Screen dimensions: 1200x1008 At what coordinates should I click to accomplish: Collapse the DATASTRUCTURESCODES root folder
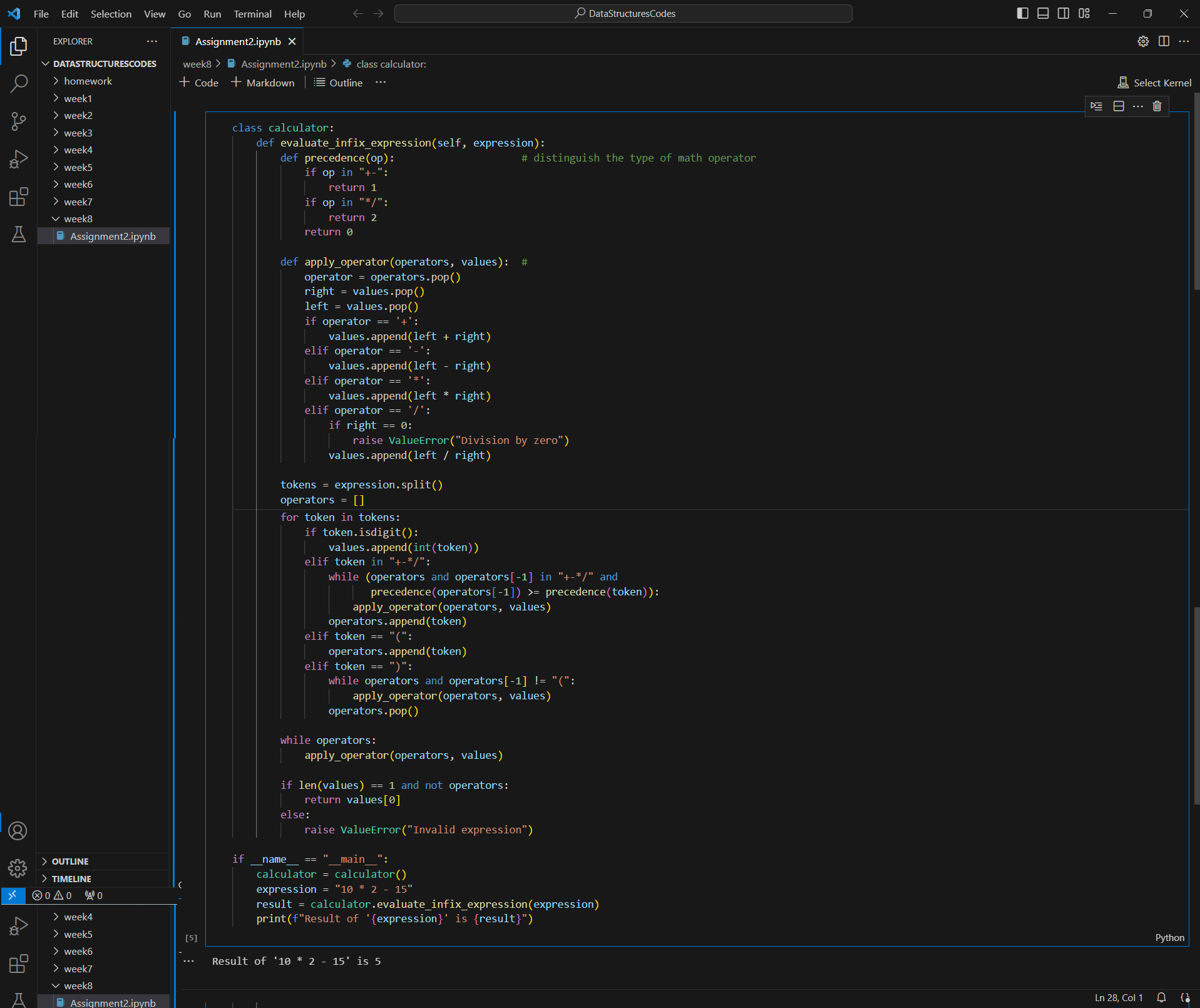coord(103,64)
